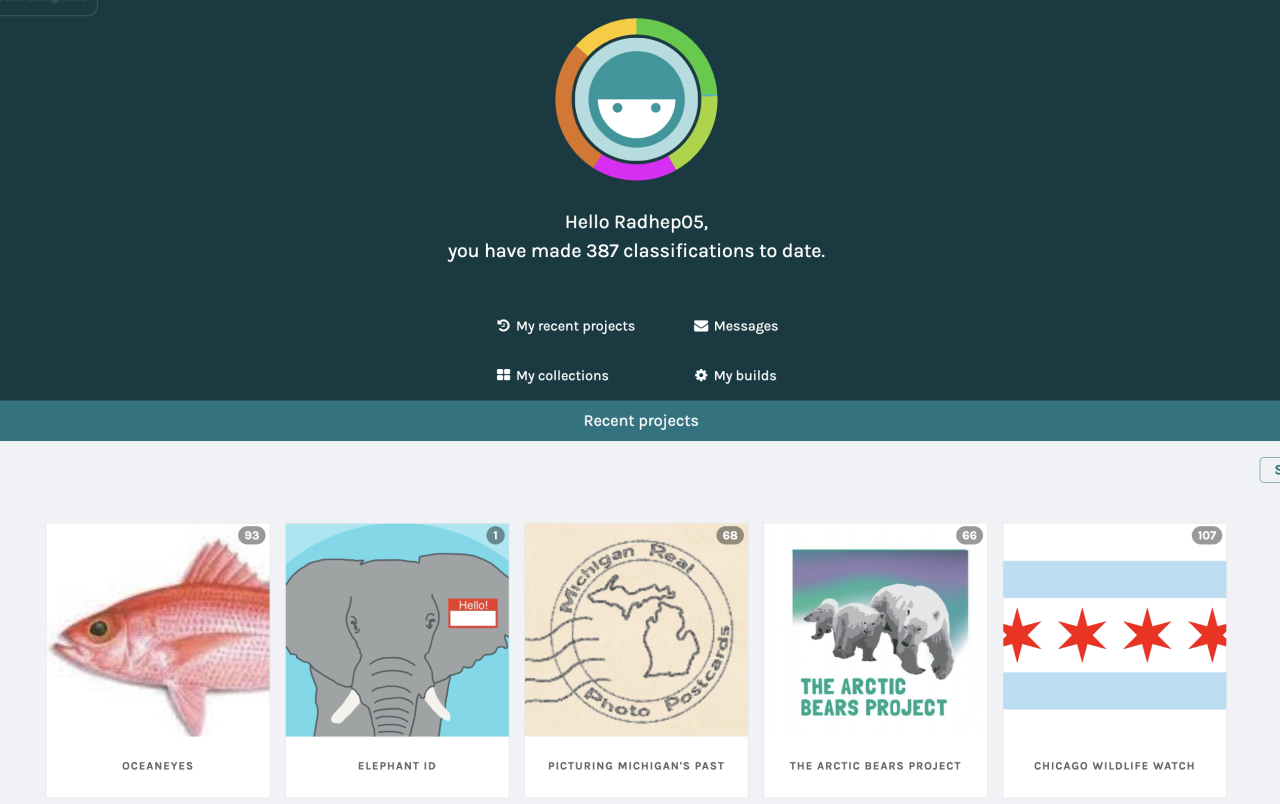Viewport: 1280px width, 804px height.
Task: Click the history icon beside My recent projects
Action: (503, 325)
